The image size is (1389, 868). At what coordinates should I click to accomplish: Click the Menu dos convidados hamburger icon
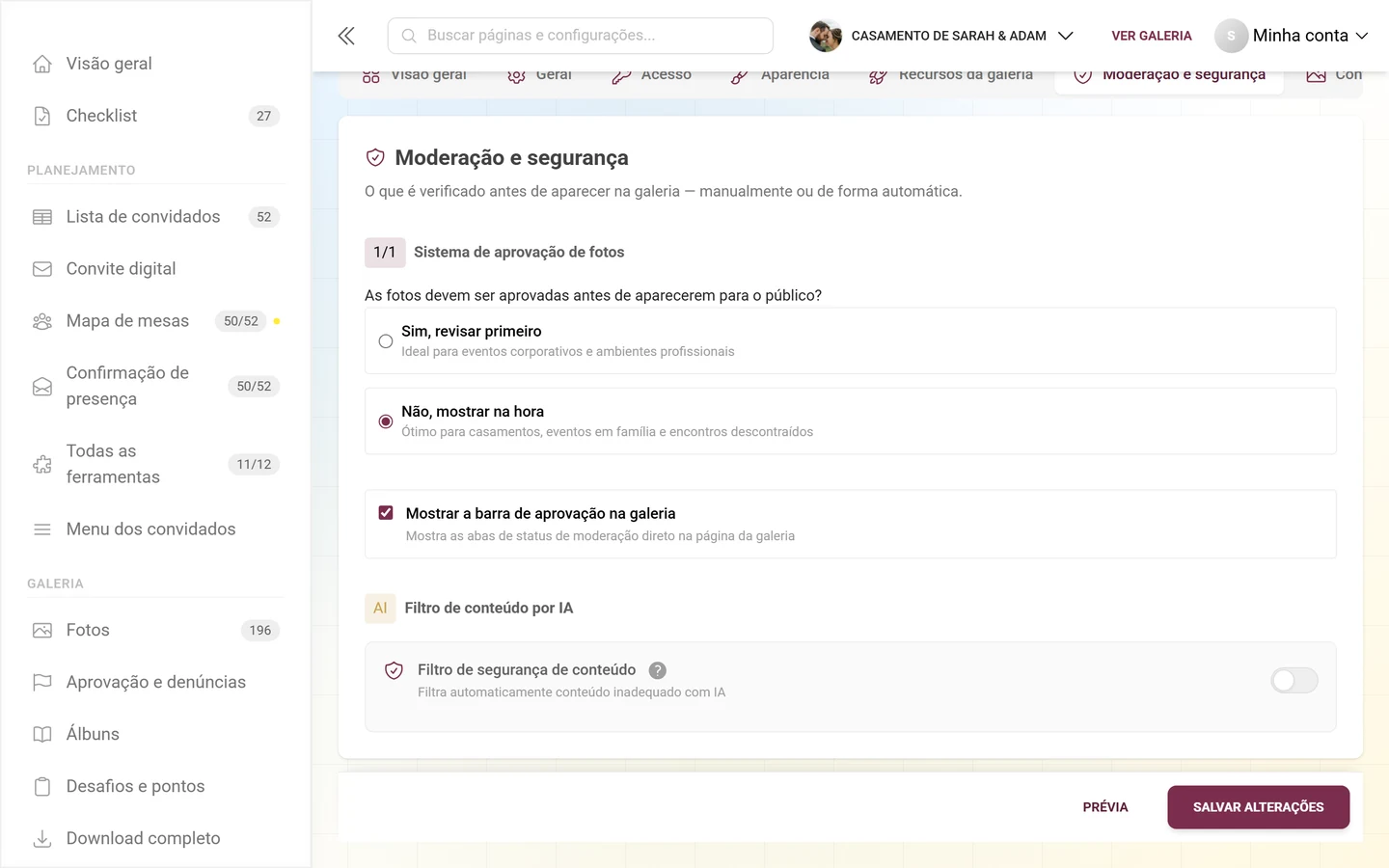(42, 529)
